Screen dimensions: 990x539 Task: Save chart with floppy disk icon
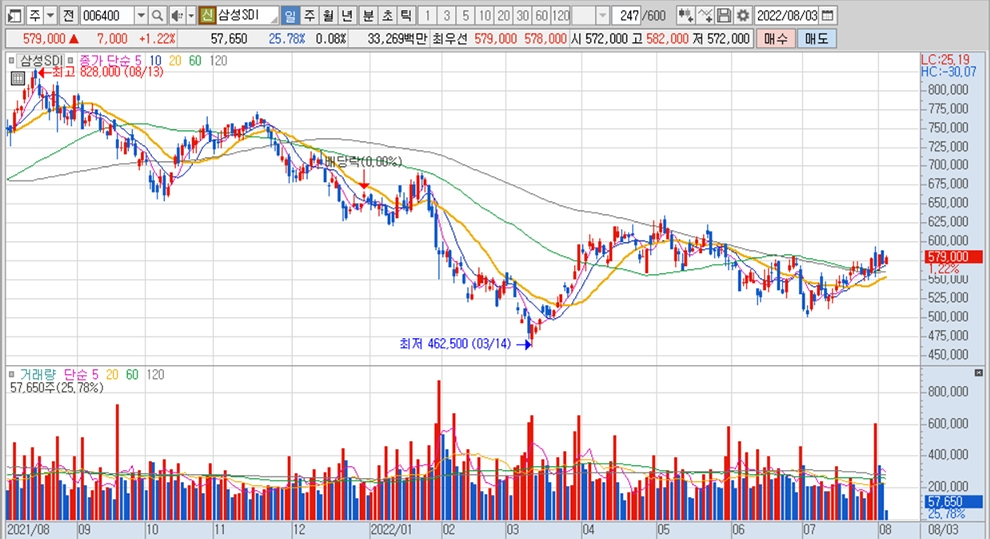pyautogui.click(x=724, y=16)
